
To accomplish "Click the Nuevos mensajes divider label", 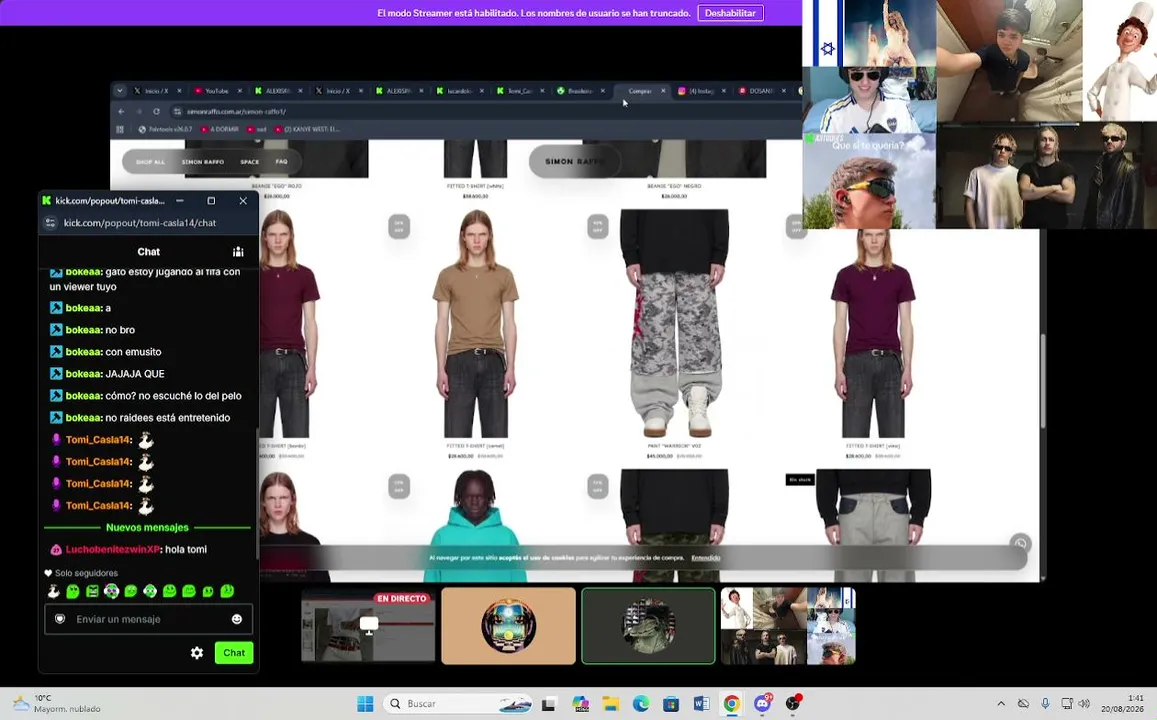I will (x=147, y=527).
